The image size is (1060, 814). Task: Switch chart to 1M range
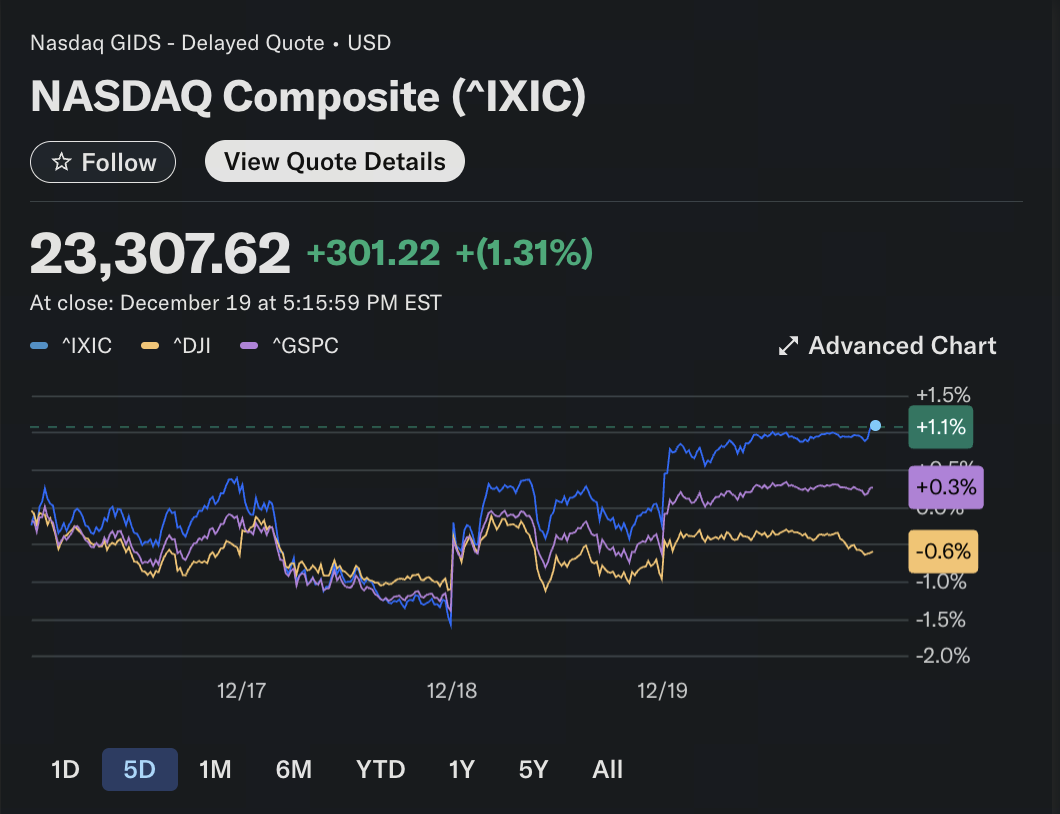pos(215,769)
